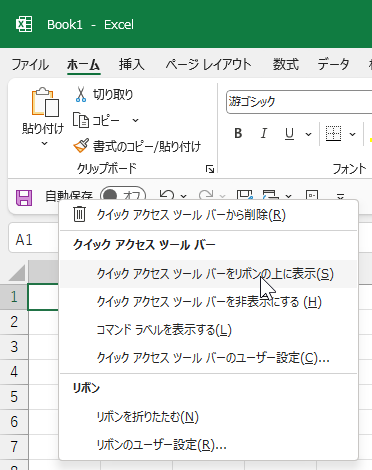Image resolution: width=372 pixels, height=470 pixels.
Task: Click the Excel app logo icon
Action: point(24,24)
